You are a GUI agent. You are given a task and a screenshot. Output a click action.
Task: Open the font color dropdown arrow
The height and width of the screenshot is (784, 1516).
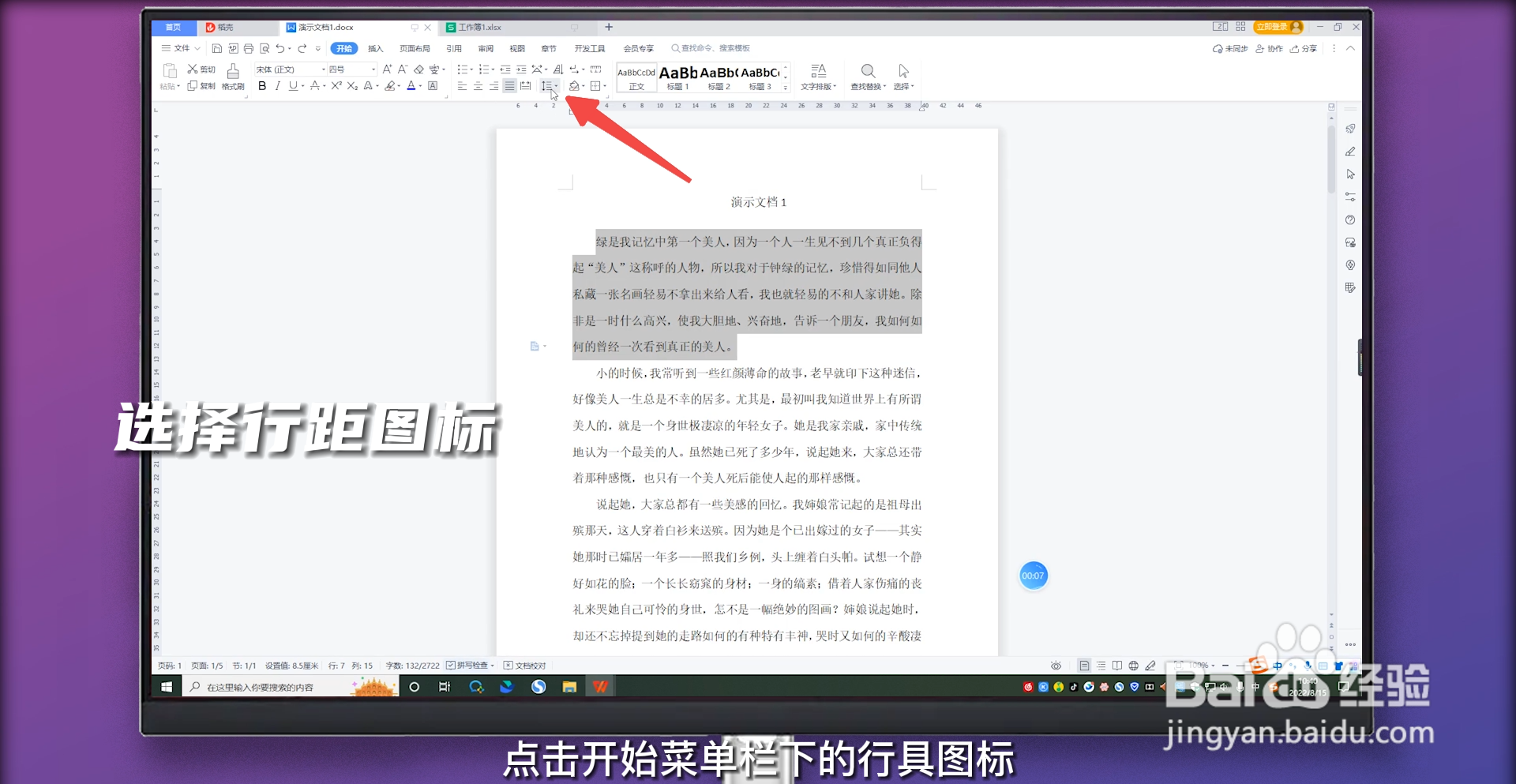click(x=420, y=86)
